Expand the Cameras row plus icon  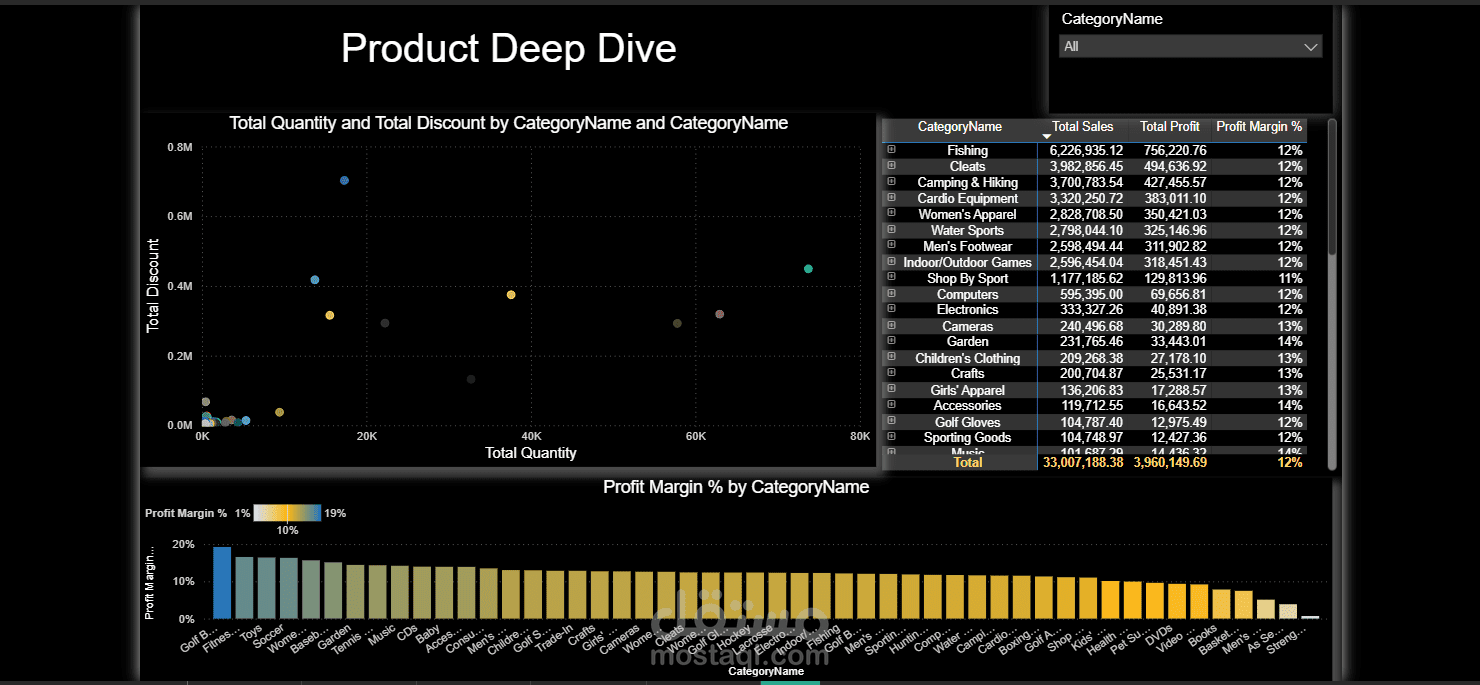891,326
